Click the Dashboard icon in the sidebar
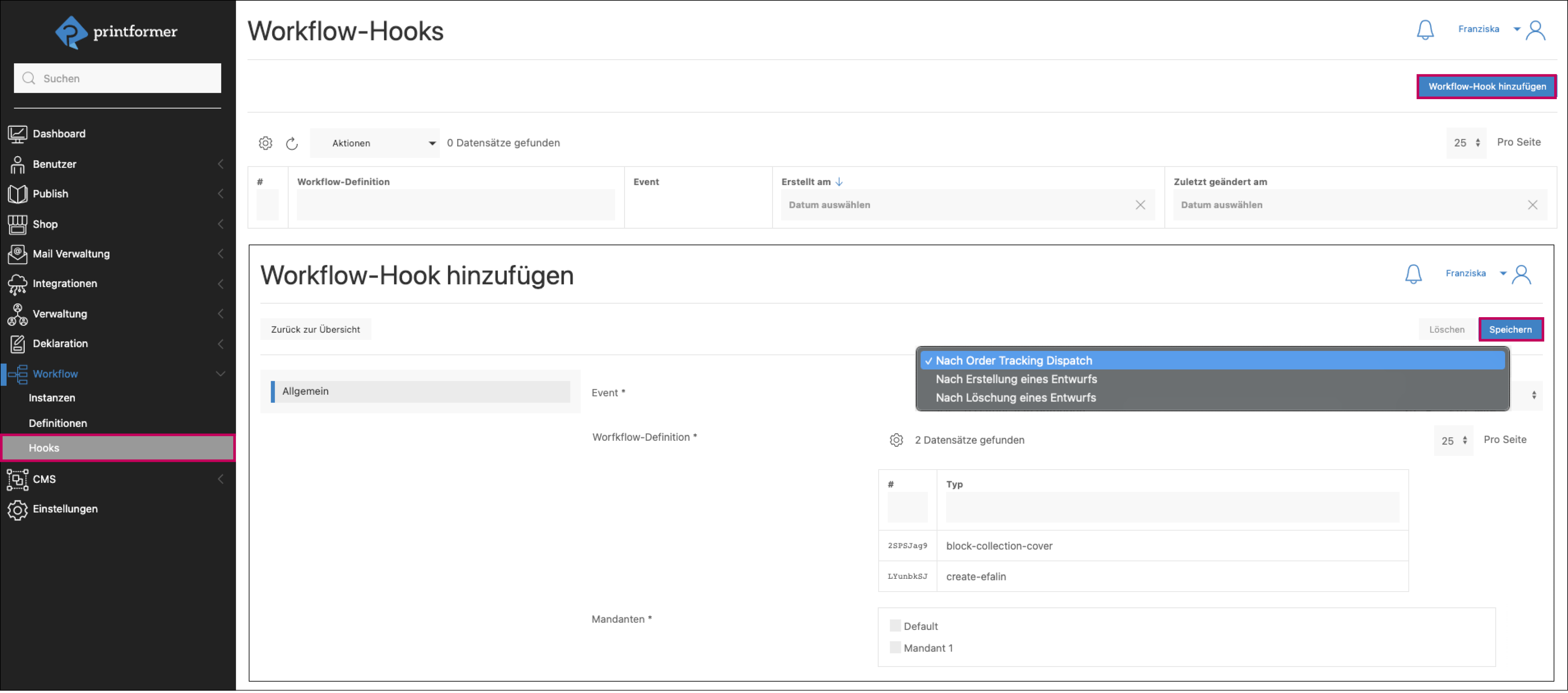Image resolution: width=1568 pixels, height=693 pixels. [17, 134]
